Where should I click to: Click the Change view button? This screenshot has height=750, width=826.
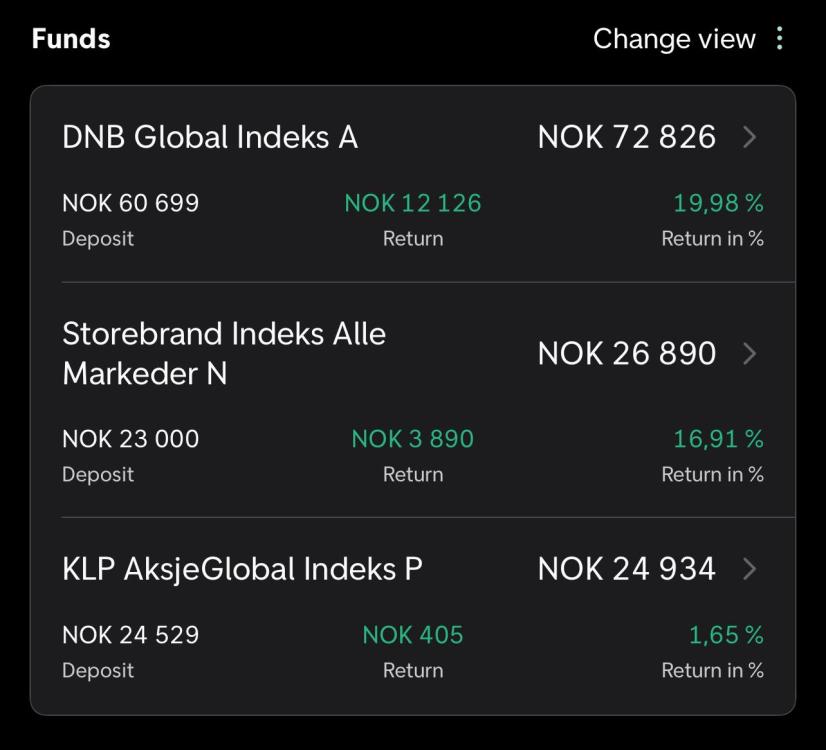click(x=674, y=39)
